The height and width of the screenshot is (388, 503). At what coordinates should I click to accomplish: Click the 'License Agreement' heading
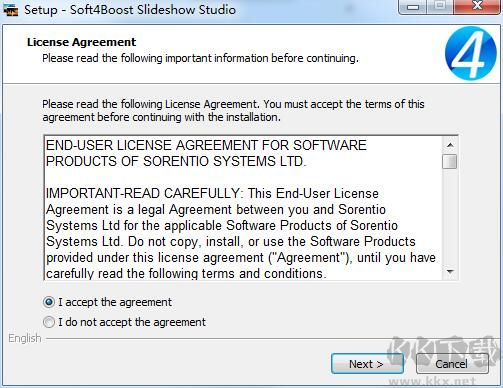pyautogui.click(x=81, y=42)
